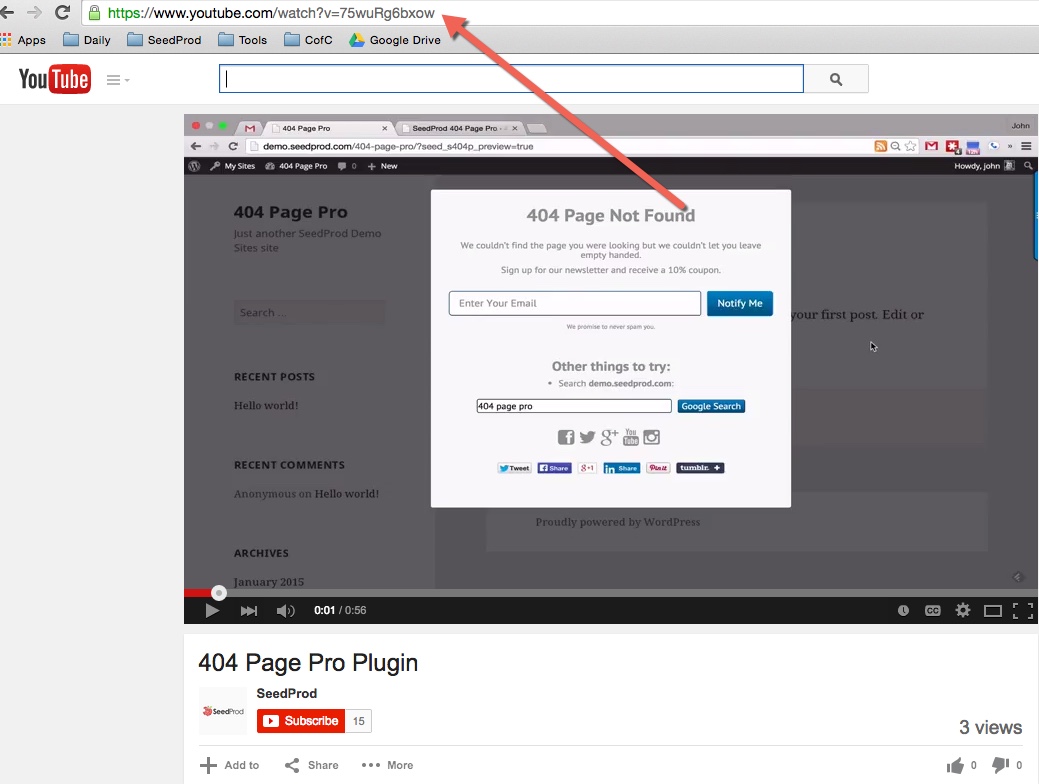Screen dimensions: 1039x784
Task: Subscribe to the SeedProd channel
Action: click(301, 721)
